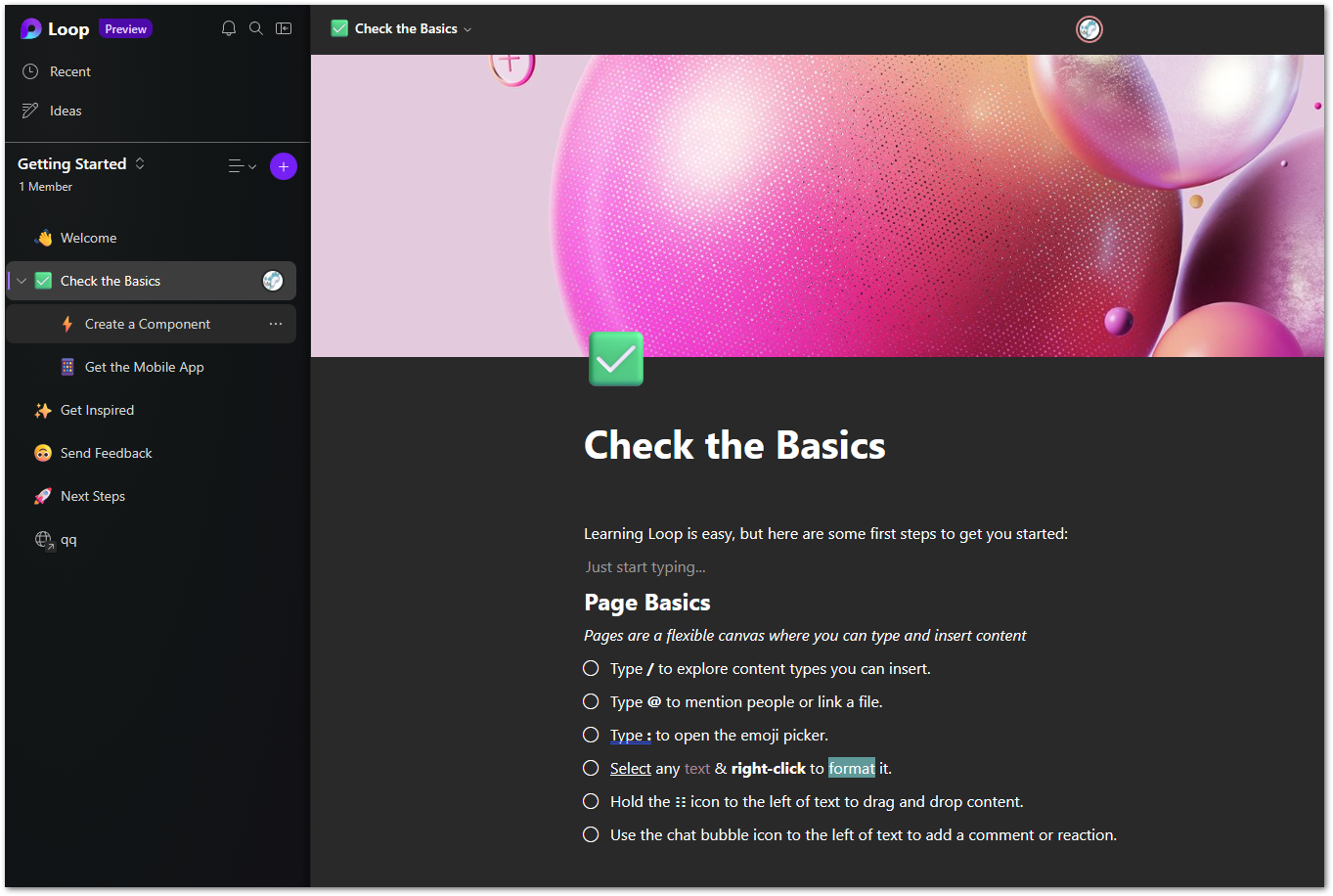The height and width of the screenshot is (896, 1333).
Task: Open Ideas with the pencil icon
Action: [x=30, y=111]
